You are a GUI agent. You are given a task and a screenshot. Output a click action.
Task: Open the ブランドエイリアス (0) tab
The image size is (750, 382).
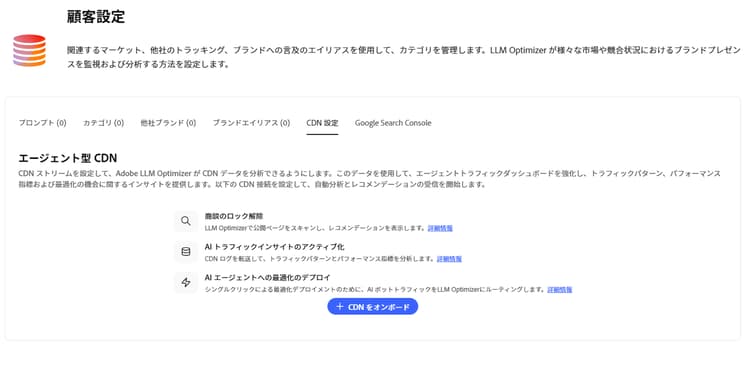coord(252,123)
